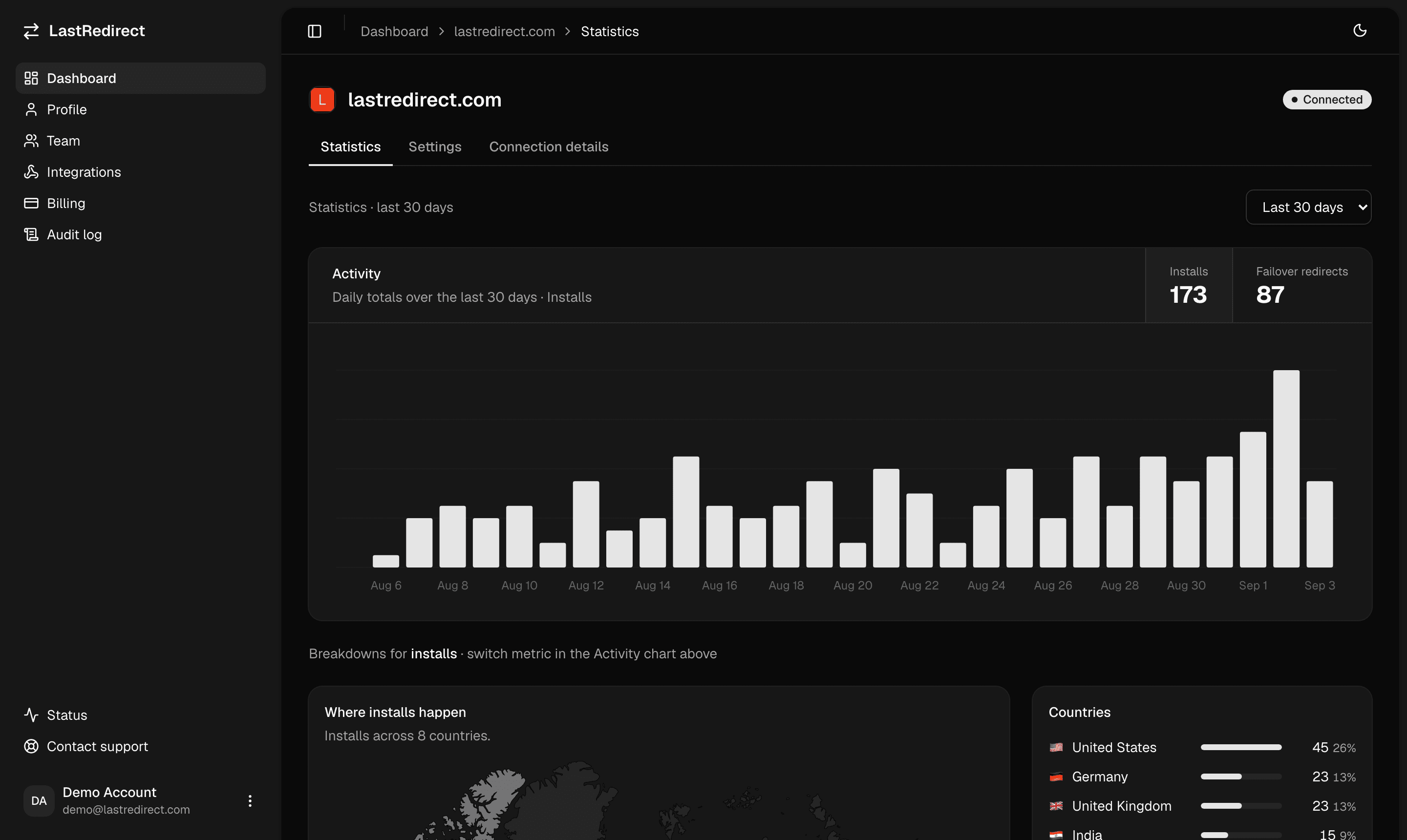Click the Contact support lifebuoy icon
The image size is (1407, 840).
click(x=31, y=746)
